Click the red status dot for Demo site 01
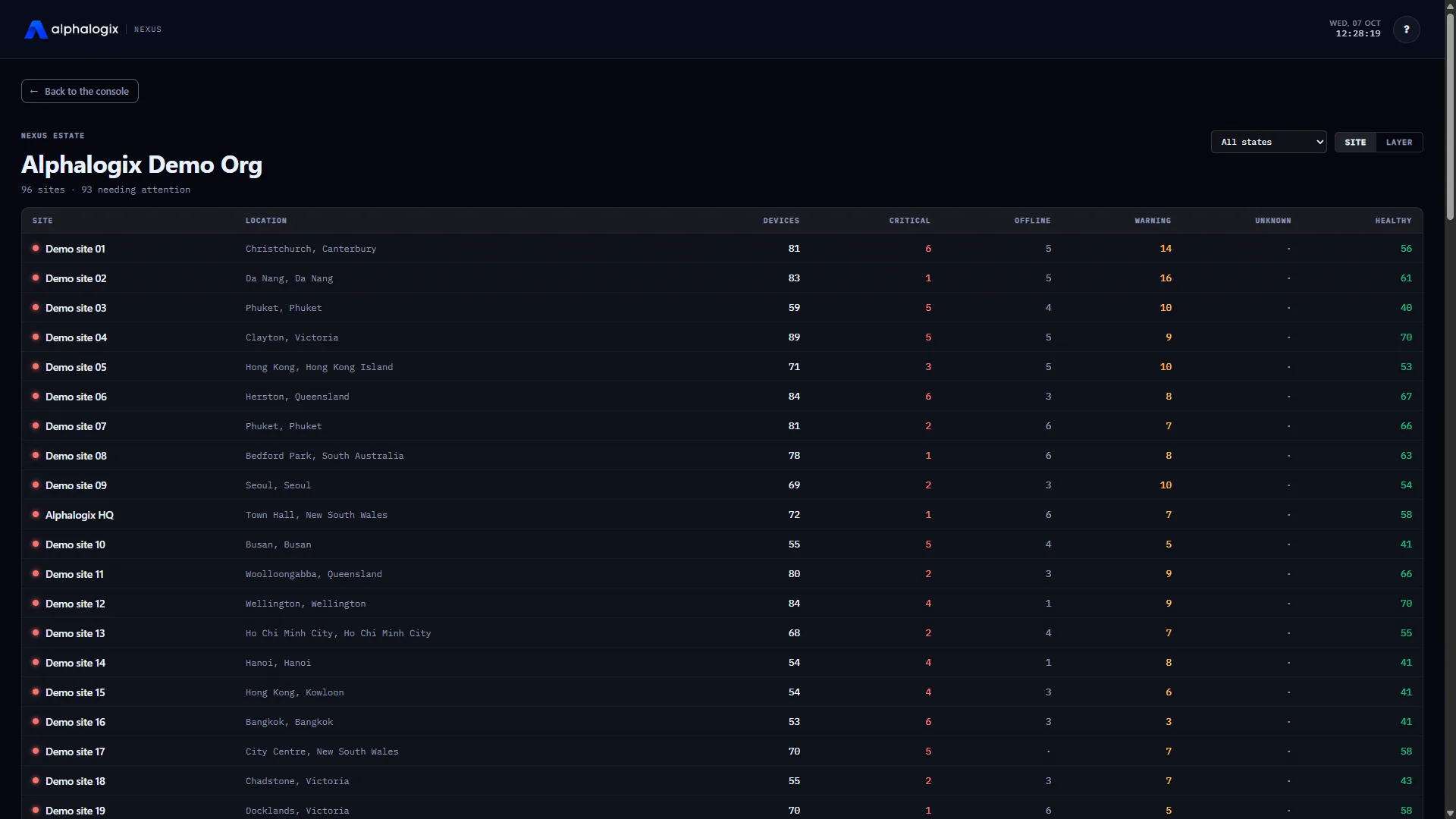 click(x=36, y=248)
